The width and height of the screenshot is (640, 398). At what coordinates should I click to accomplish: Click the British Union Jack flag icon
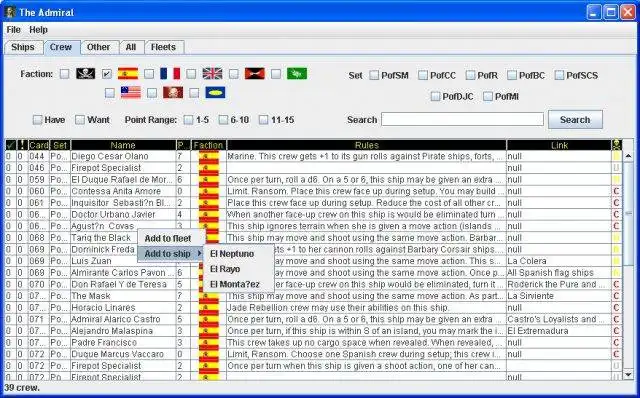pos(212,74)
